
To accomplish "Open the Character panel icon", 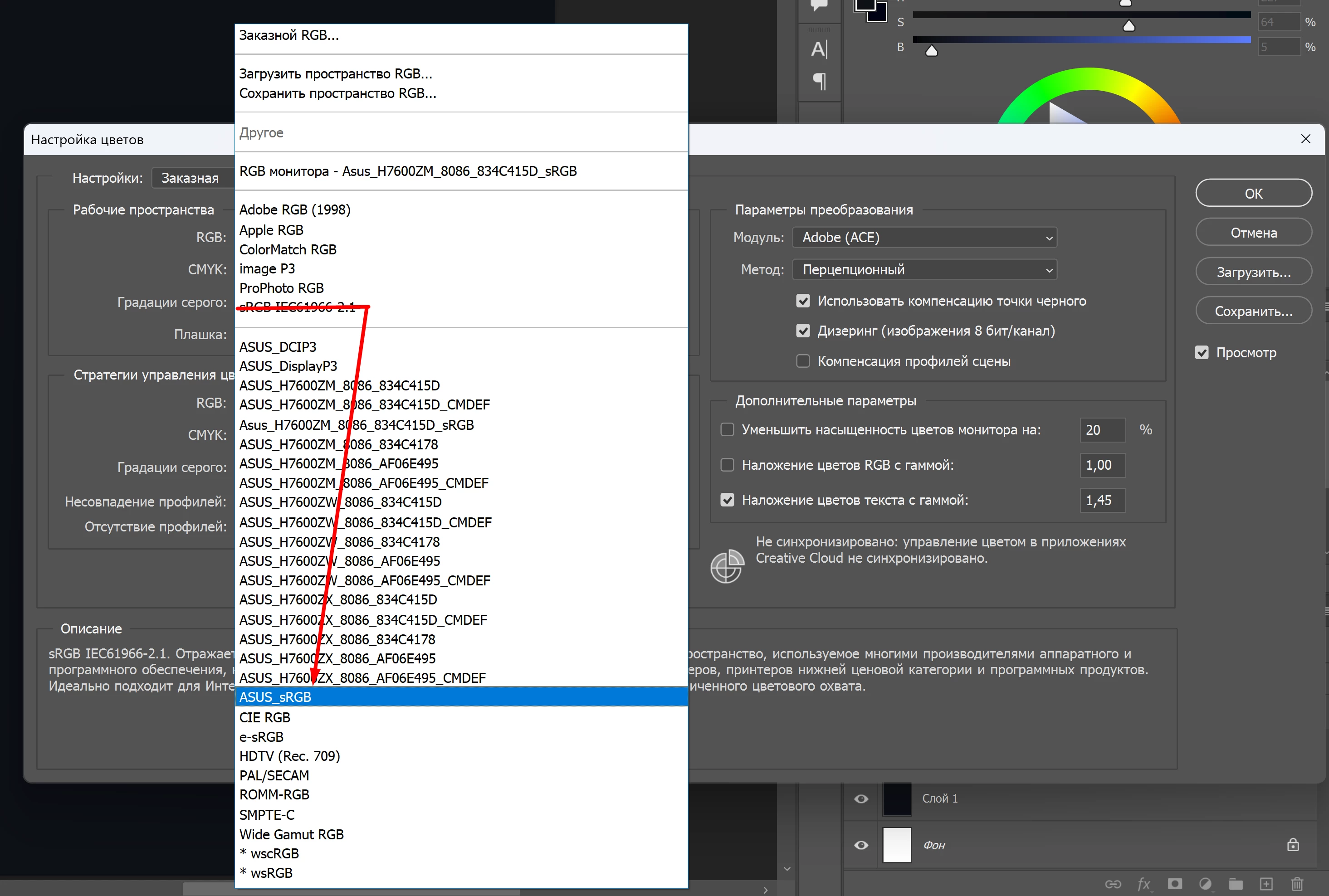I will coord(819,49).
